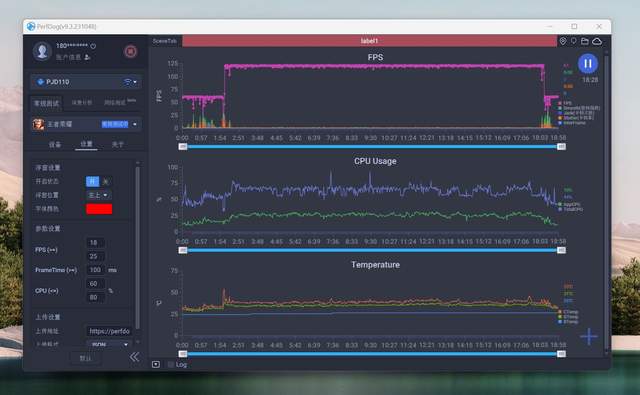Click the location marker icon in toolbar
This screenshot has width=640, height=395.
coord(563,41)
